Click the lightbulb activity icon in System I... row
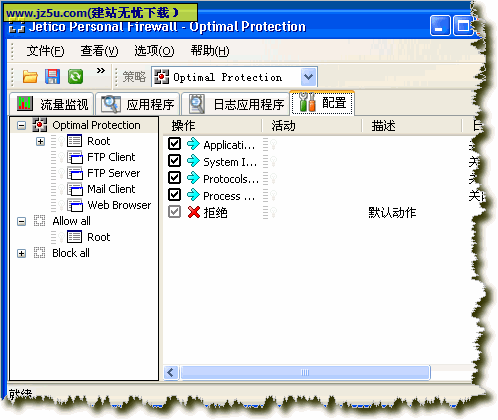The width and height of the screenshot is (498, 420). pyautogui.click(x=274, y=161)
